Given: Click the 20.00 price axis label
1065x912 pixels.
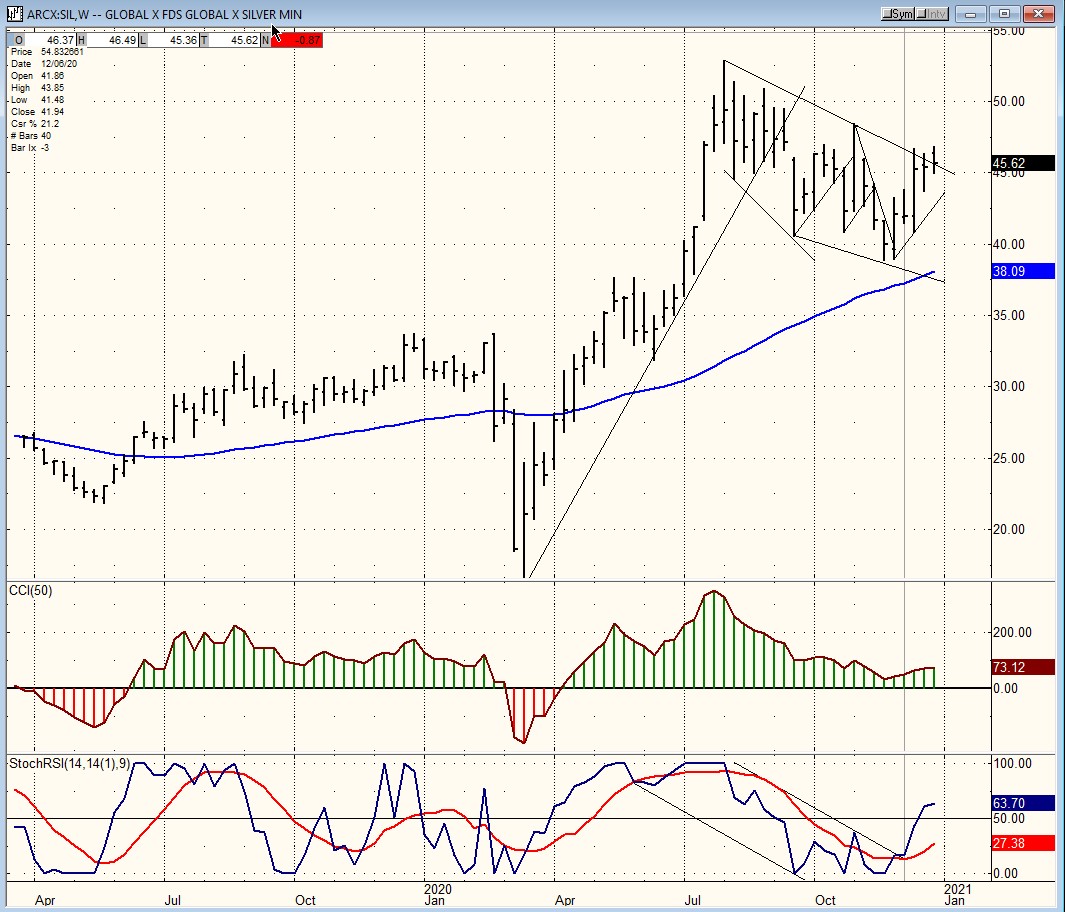Looking at the screenshot, I should (1009, 529).
